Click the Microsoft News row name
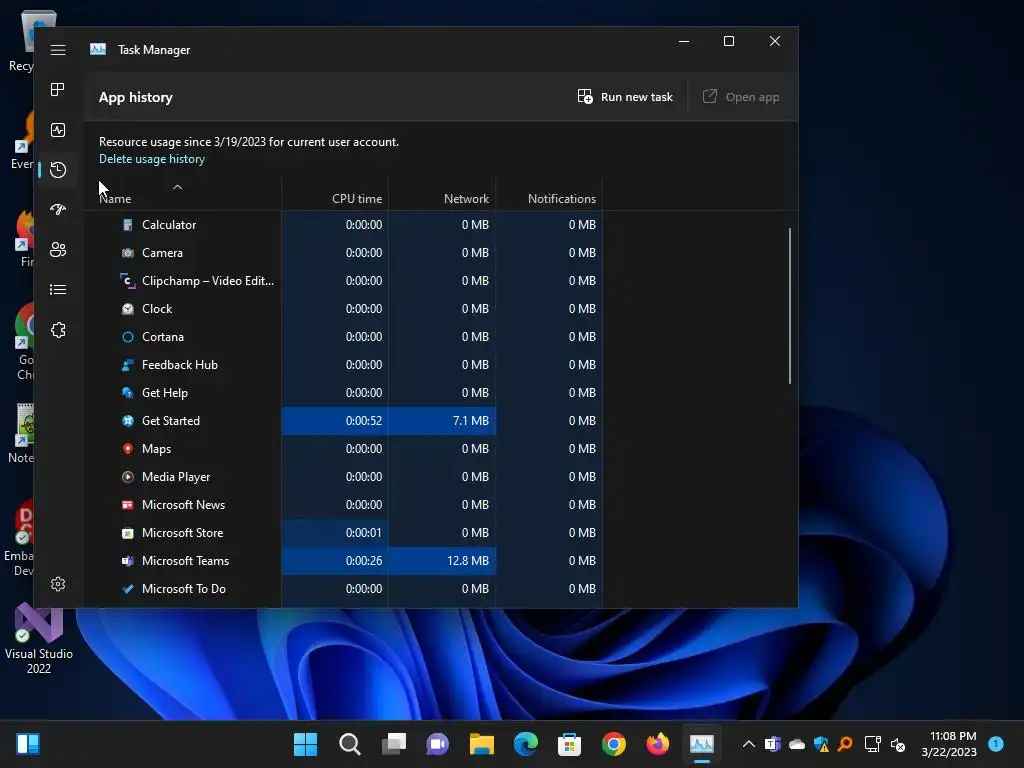The image size is (1024, 768). tap(183, 505)
